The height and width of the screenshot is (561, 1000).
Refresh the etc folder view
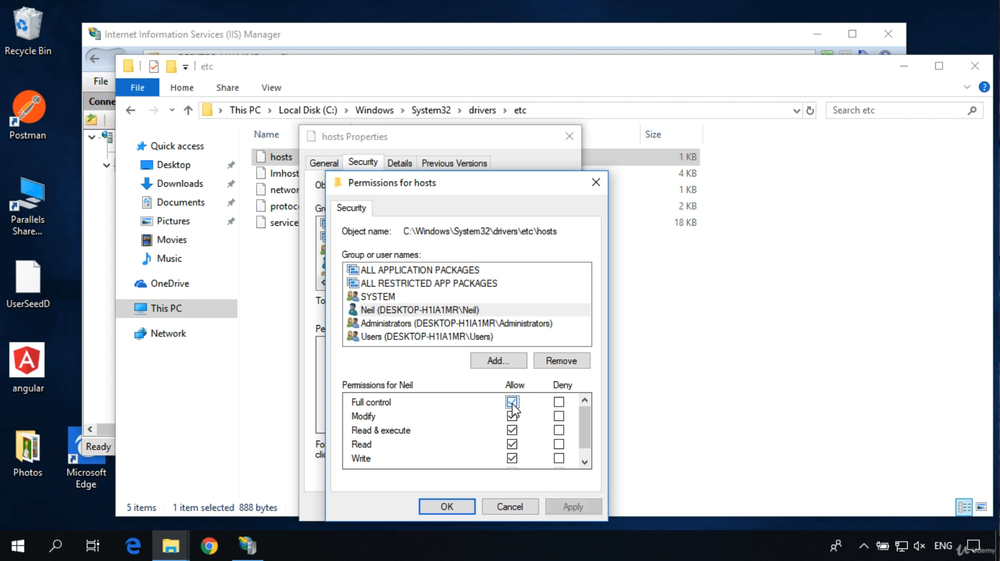pyautogui.click(x=810, y=110)
